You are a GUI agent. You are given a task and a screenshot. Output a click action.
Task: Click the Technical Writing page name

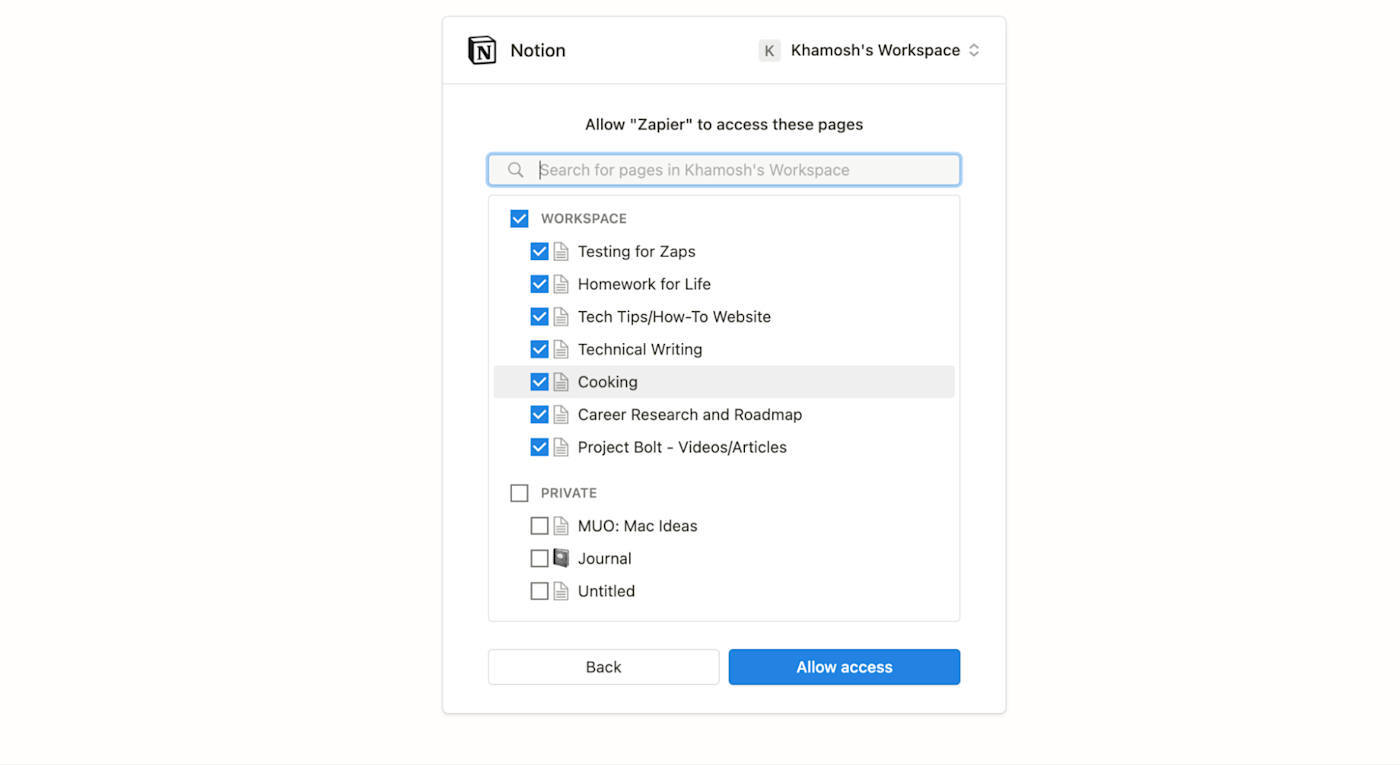(640, 349)
